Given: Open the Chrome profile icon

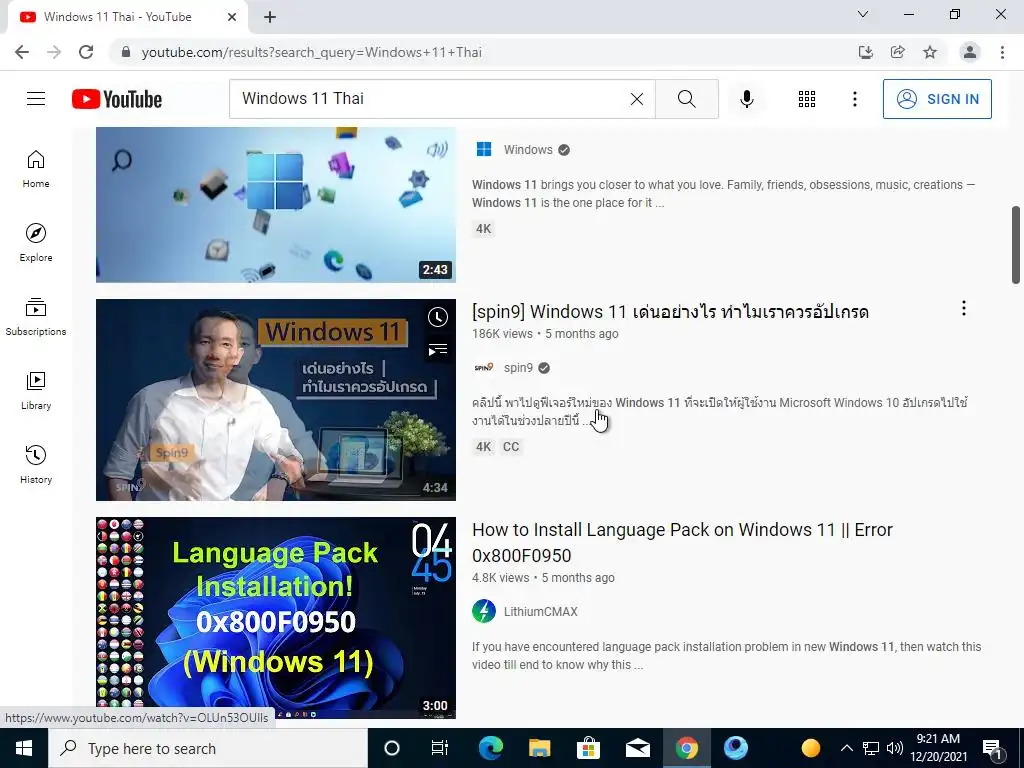Looking at the screenshot, I should tap(970, 52).
